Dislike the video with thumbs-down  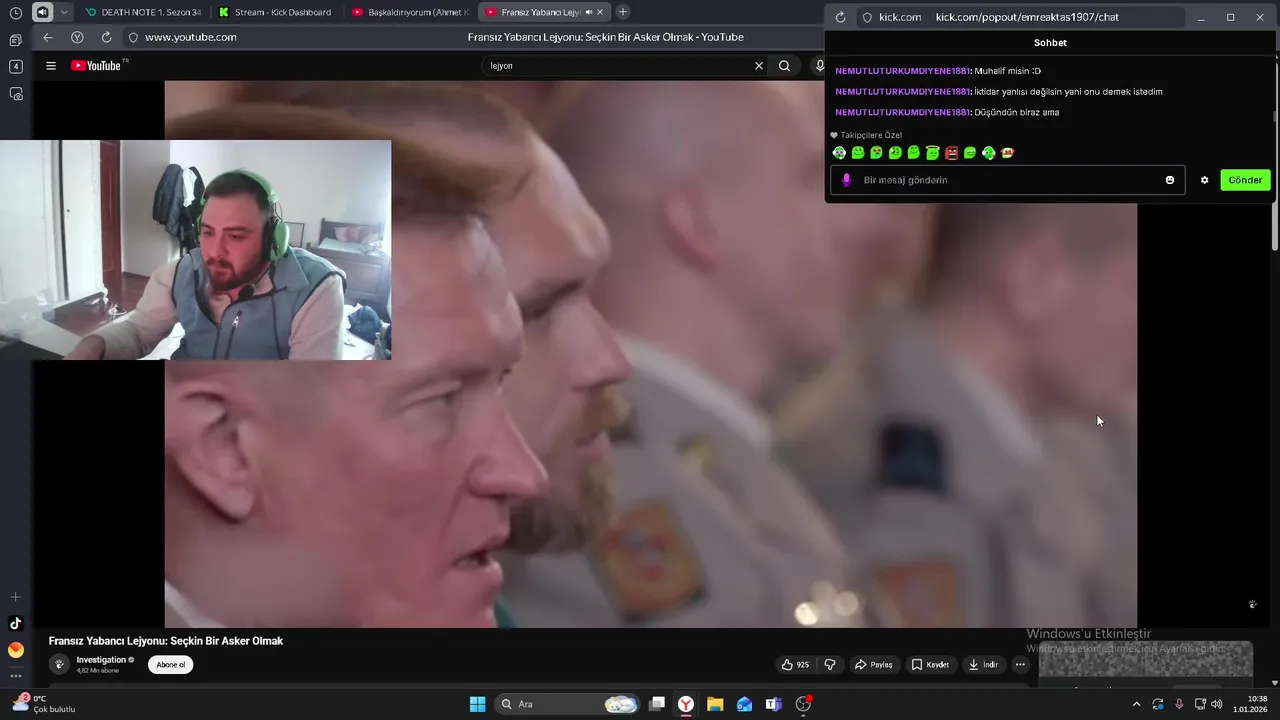coord(830,664)
